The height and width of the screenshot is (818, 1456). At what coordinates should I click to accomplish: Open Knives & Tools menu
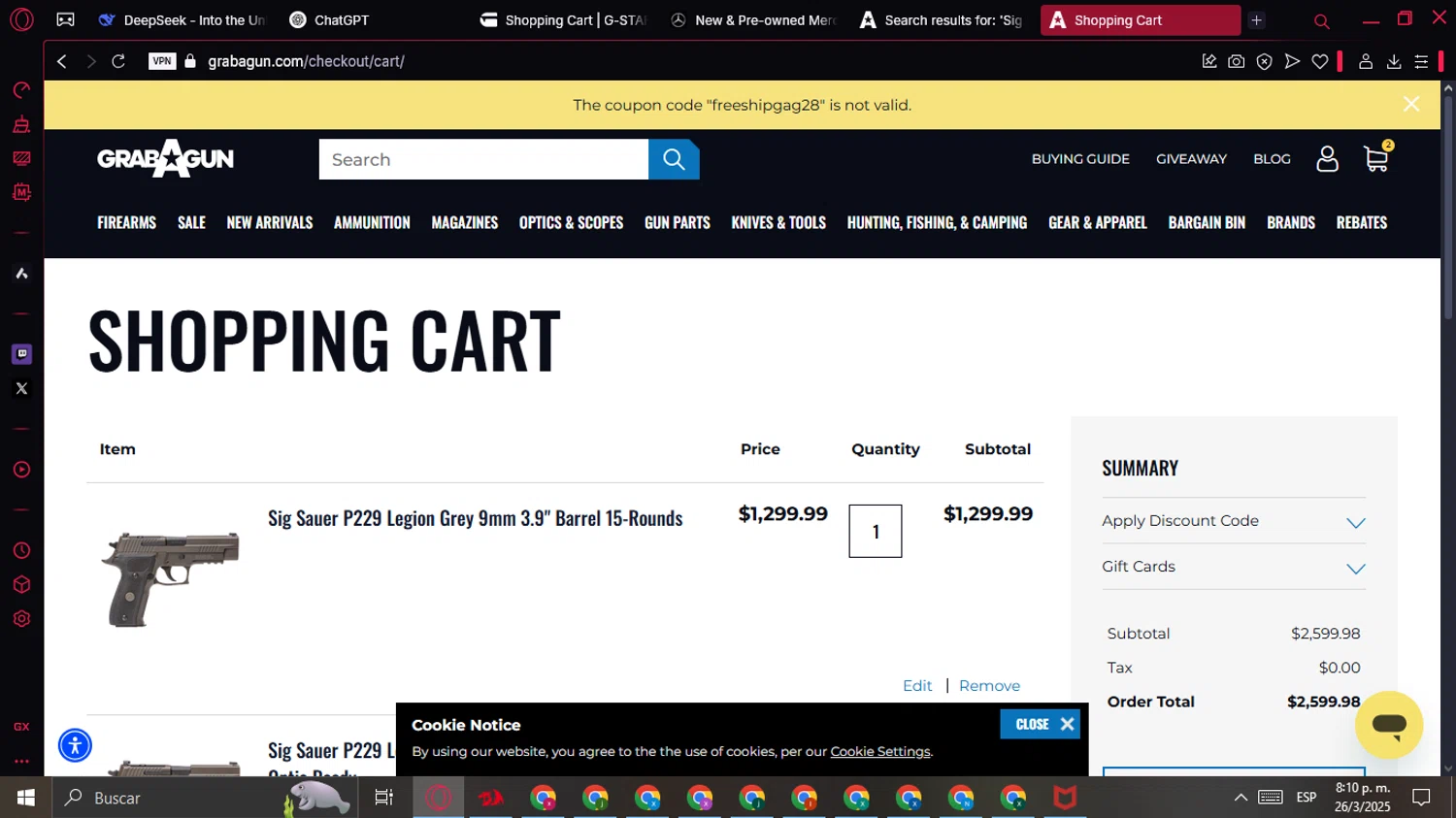[x=778, y=222]
